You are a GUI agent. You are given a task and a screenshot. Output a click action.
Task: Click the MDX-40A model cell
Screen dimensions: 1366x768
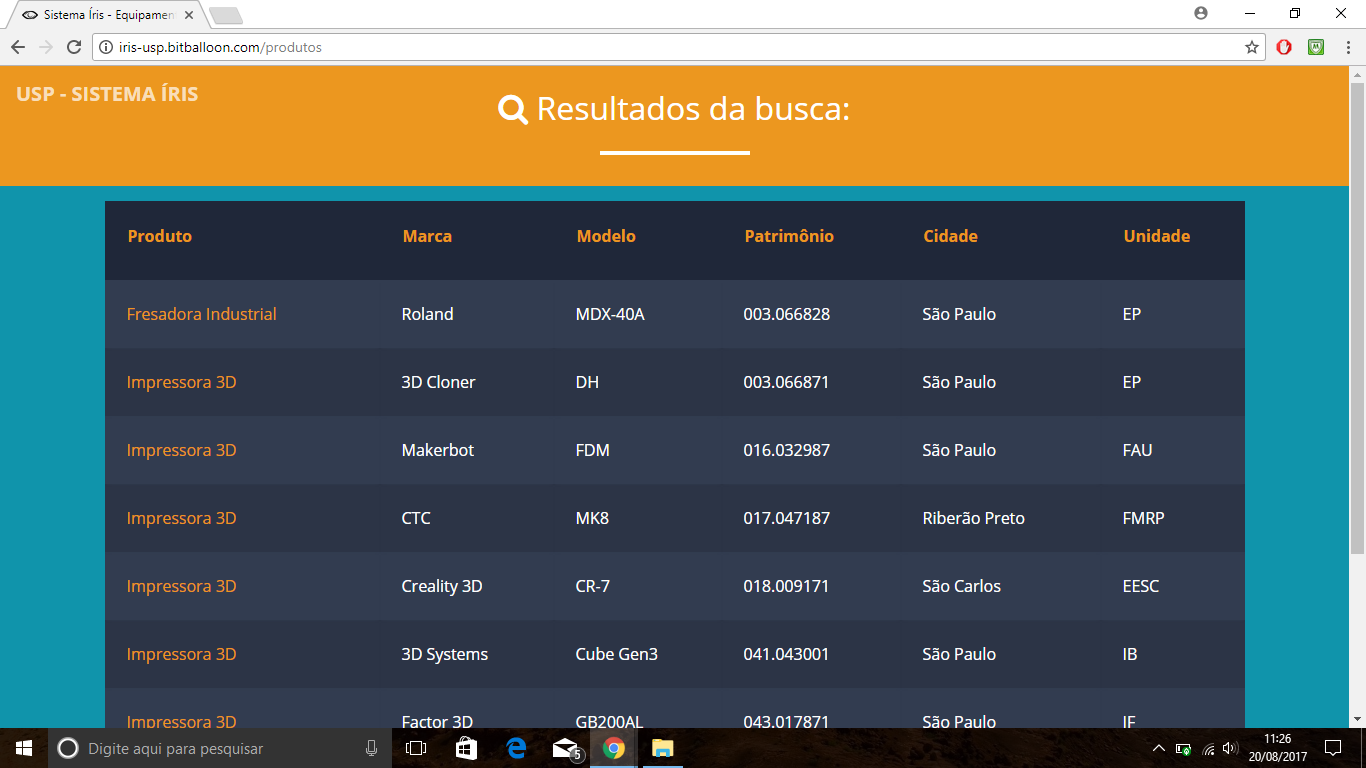(610, 314)
